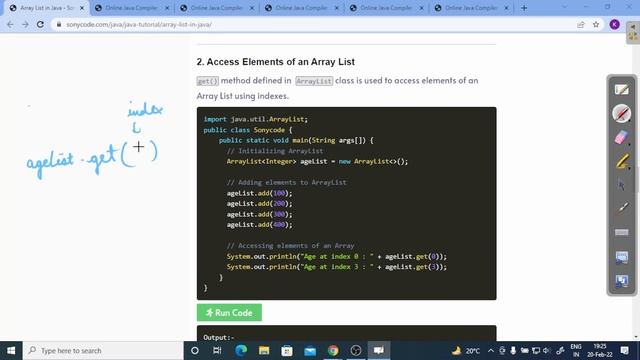
Task: Open network settings icon in system tray
Action: click(x=536, y=351)
